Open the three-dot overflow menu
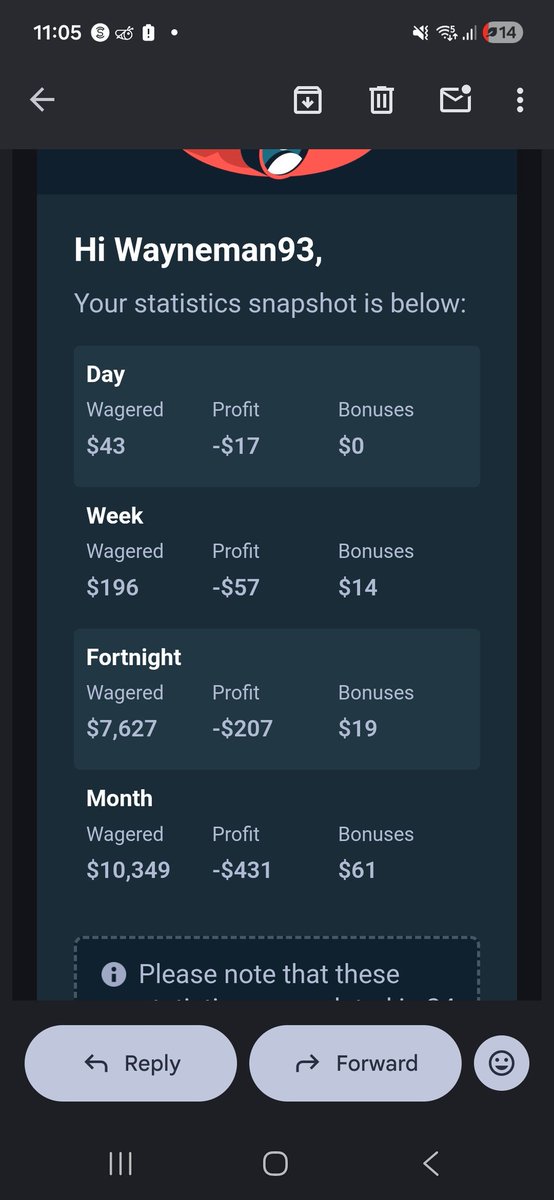The image size is (554, 1200). point(520,99)
